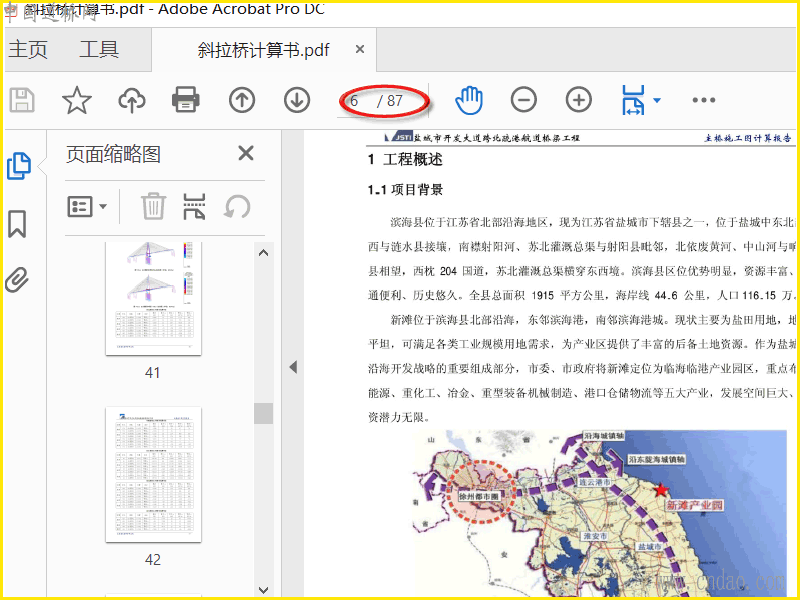Toggle the page thumbnails panel icon
Screen dimensions: 800x600
[x=18, y=166]
